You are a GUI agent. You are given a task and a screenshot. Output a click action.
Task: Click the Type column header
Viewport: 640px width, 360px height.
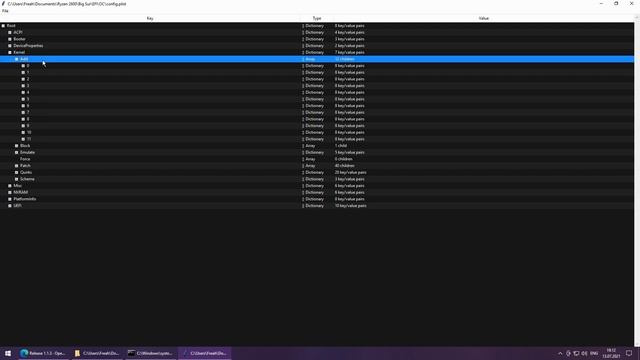click(x=317, y=18)
